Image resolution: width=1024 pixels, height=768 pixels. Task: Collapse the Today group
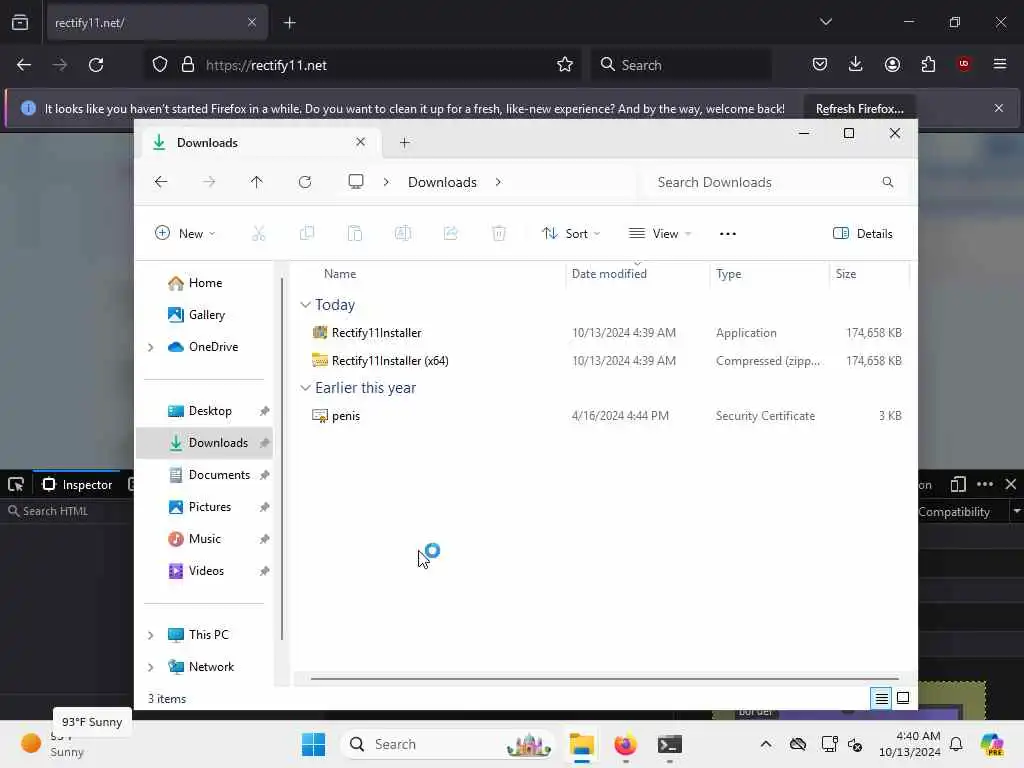click(x=305, y=305)
